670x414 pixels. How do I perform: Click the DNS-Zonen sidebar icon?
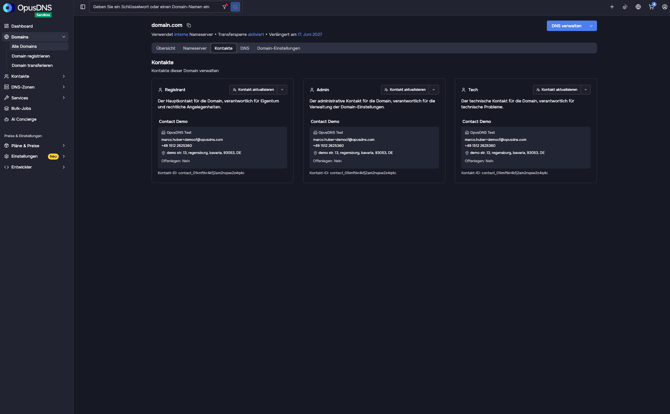6,87
